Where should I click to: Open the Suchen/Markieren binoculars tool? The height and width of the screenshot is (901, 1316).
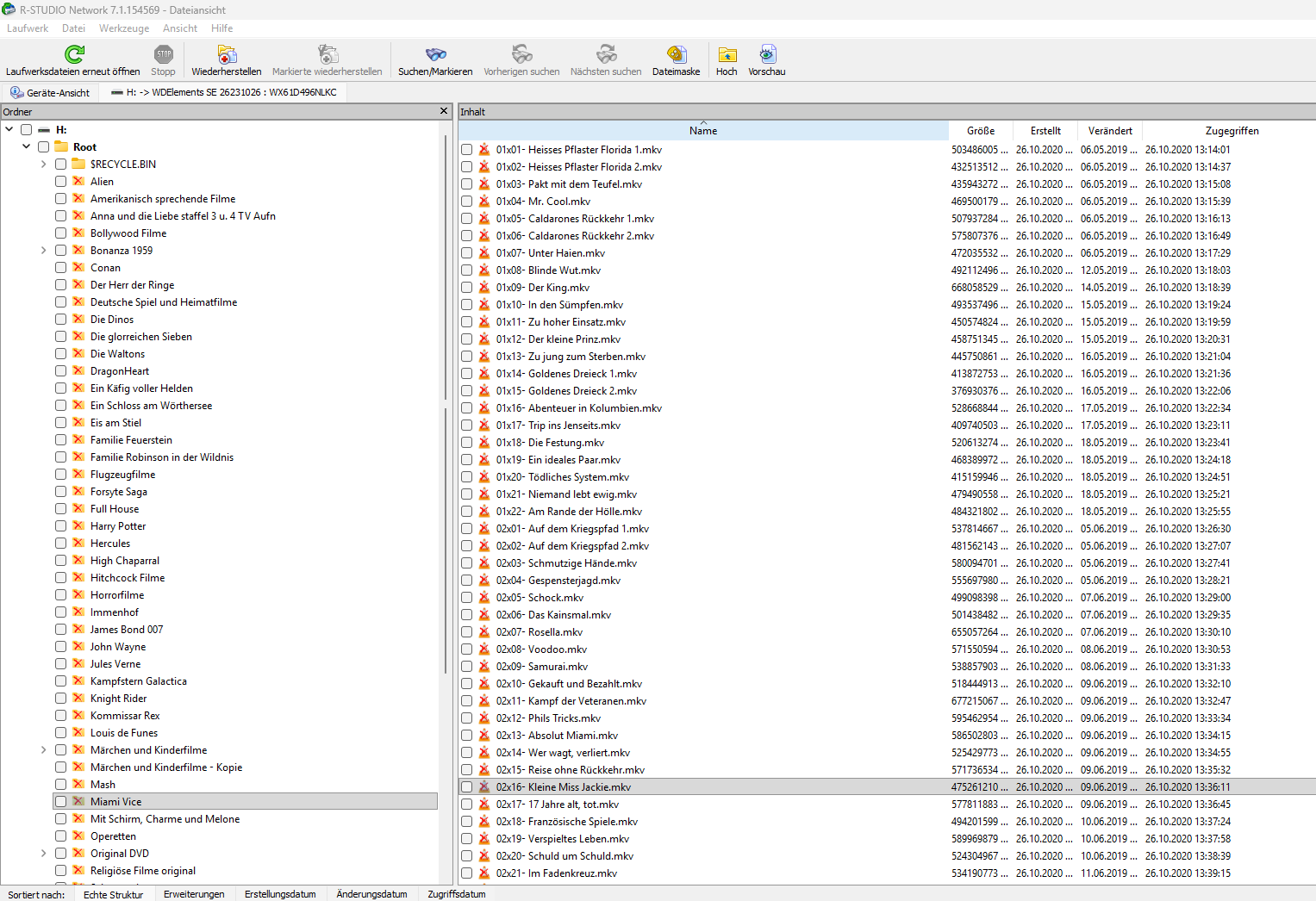click(x=435, y=54)
